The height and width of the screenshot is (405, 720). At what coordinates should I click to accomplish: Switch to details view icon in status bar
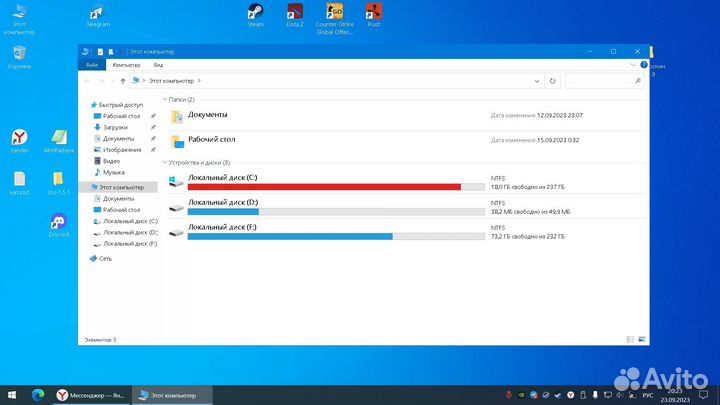(630, 339)
